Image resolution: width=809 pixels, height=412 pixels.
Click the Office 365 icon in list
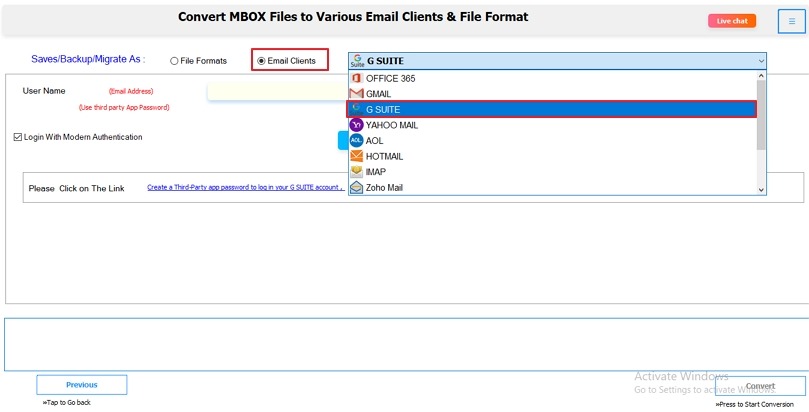pyautogui.click(x=356, y=78)
